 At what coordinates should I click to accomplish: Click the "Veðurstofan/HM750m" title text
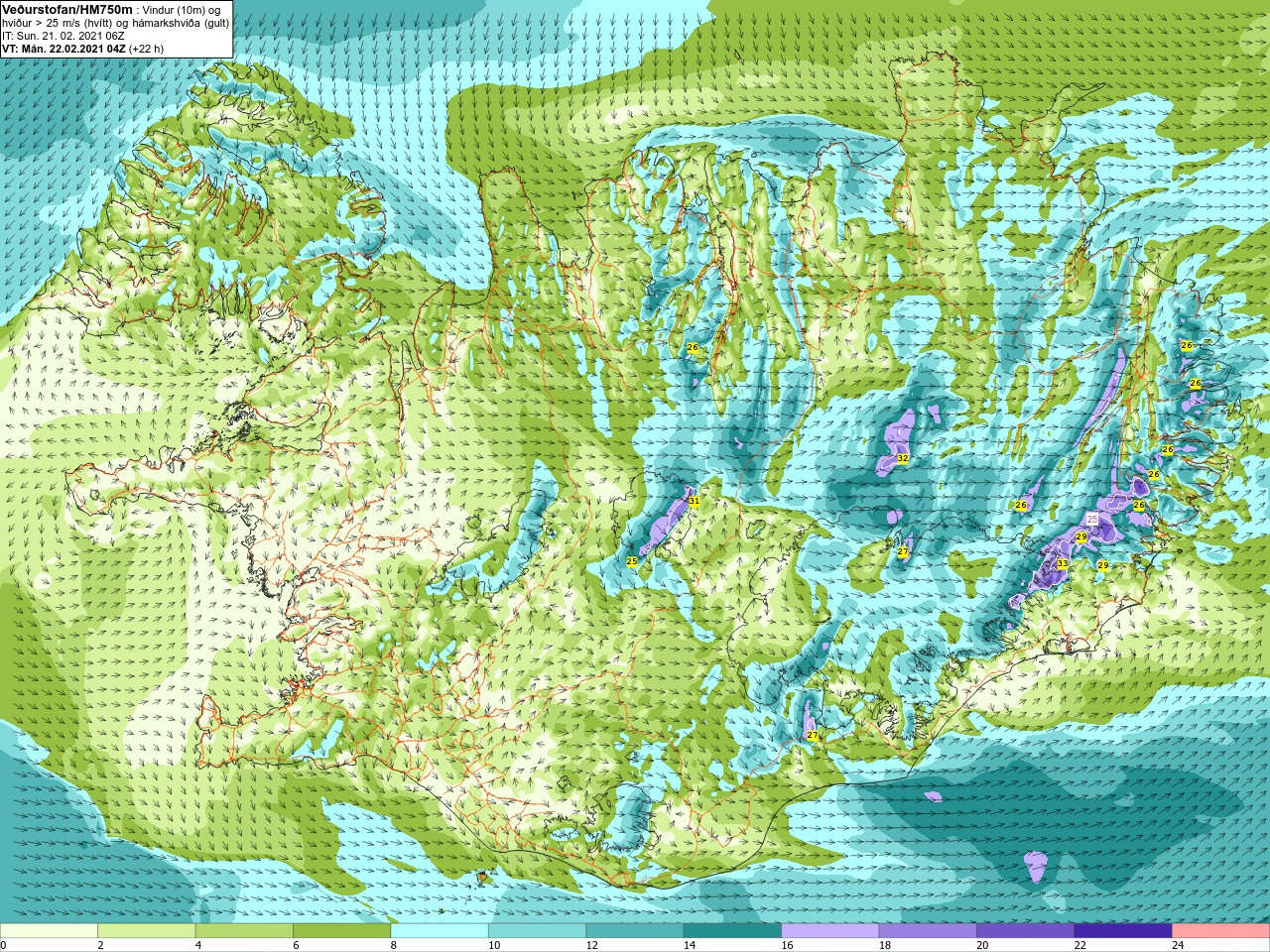[x=67, y=9]
